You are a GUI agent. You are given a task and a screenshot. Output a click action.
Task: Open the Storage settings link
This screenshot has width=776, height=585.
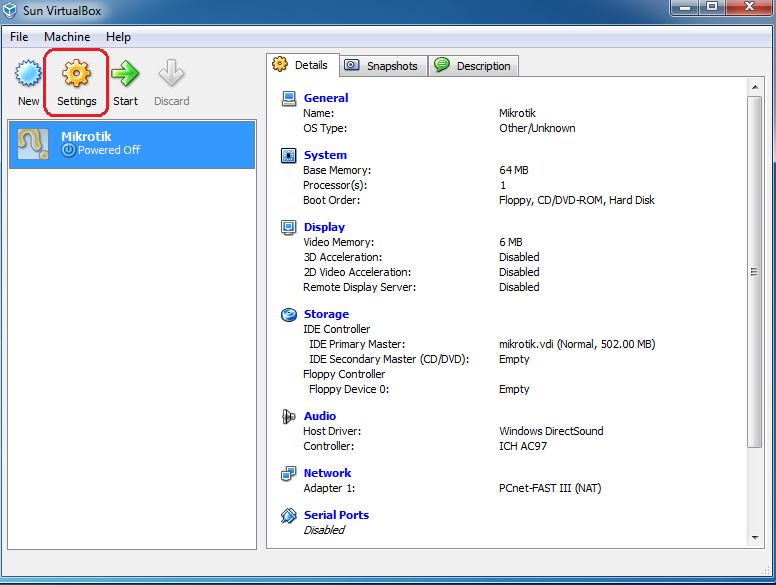[x=326, y=314]
